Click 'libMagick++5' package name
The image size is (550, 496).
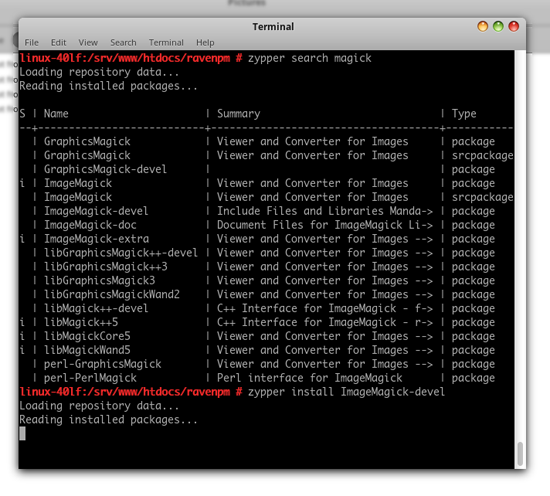(81, 322)
